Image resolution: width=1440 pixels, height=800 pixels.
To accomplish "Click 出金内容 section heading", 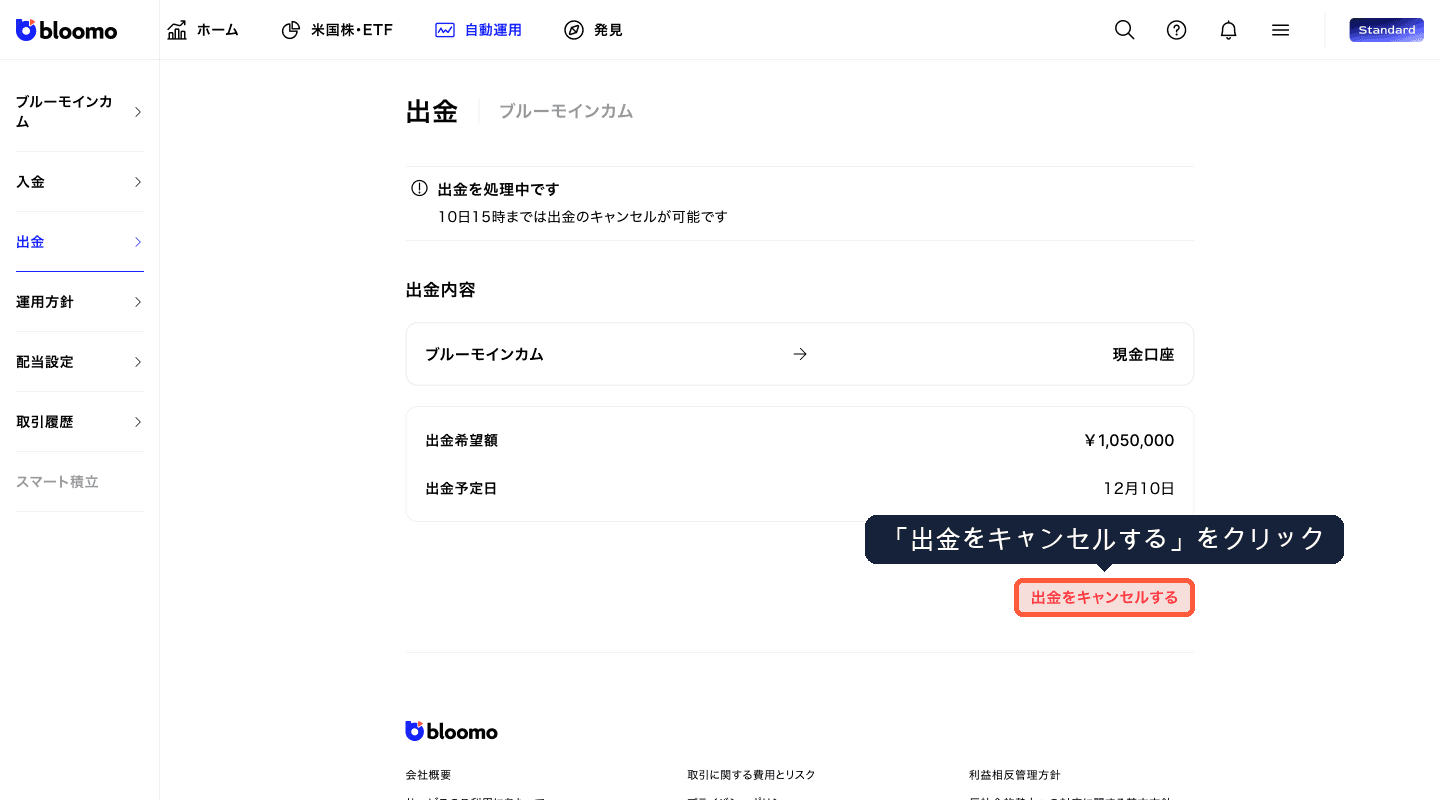I will [440, 290].
